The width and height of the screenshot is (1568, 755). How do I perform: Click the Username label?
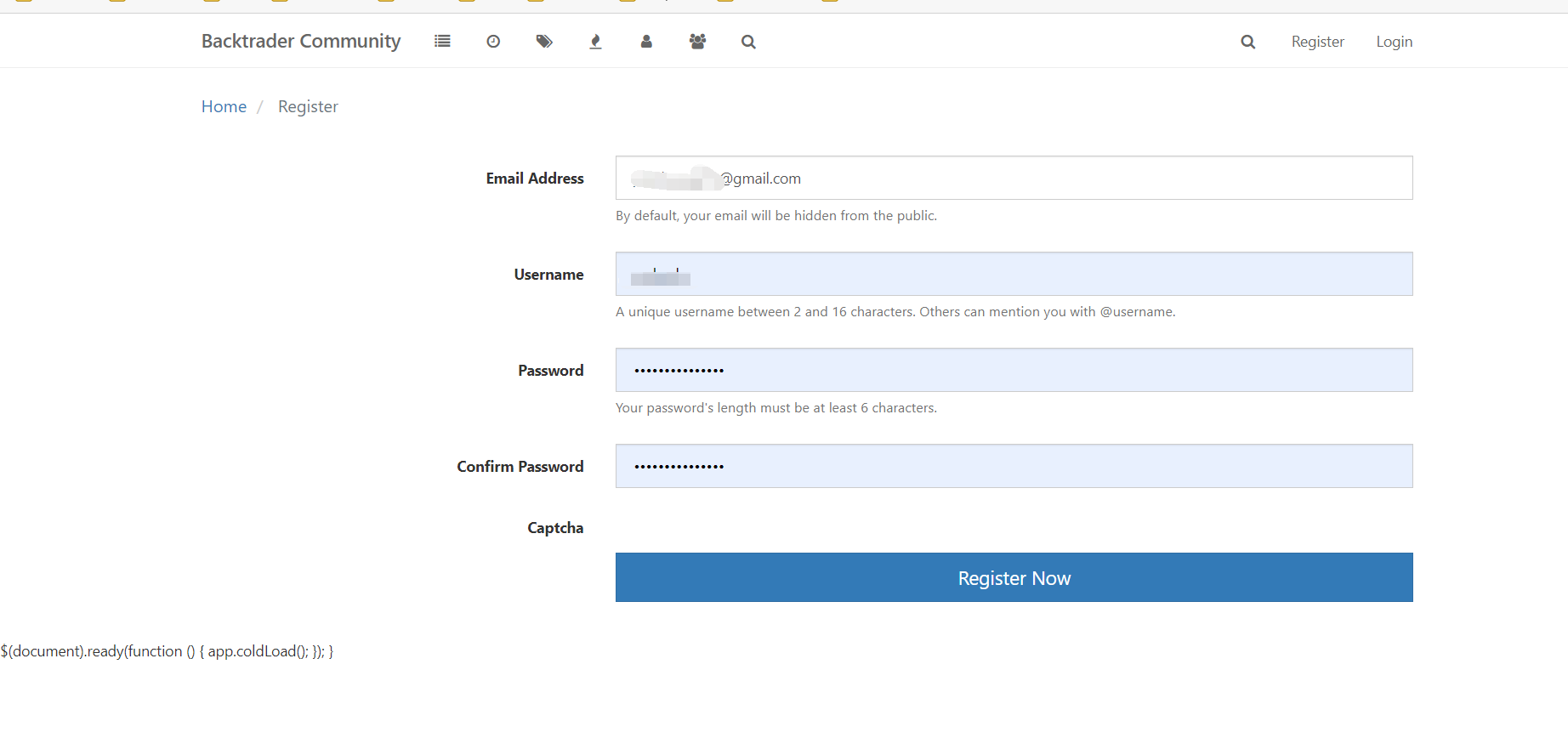[x=548, y=274]
